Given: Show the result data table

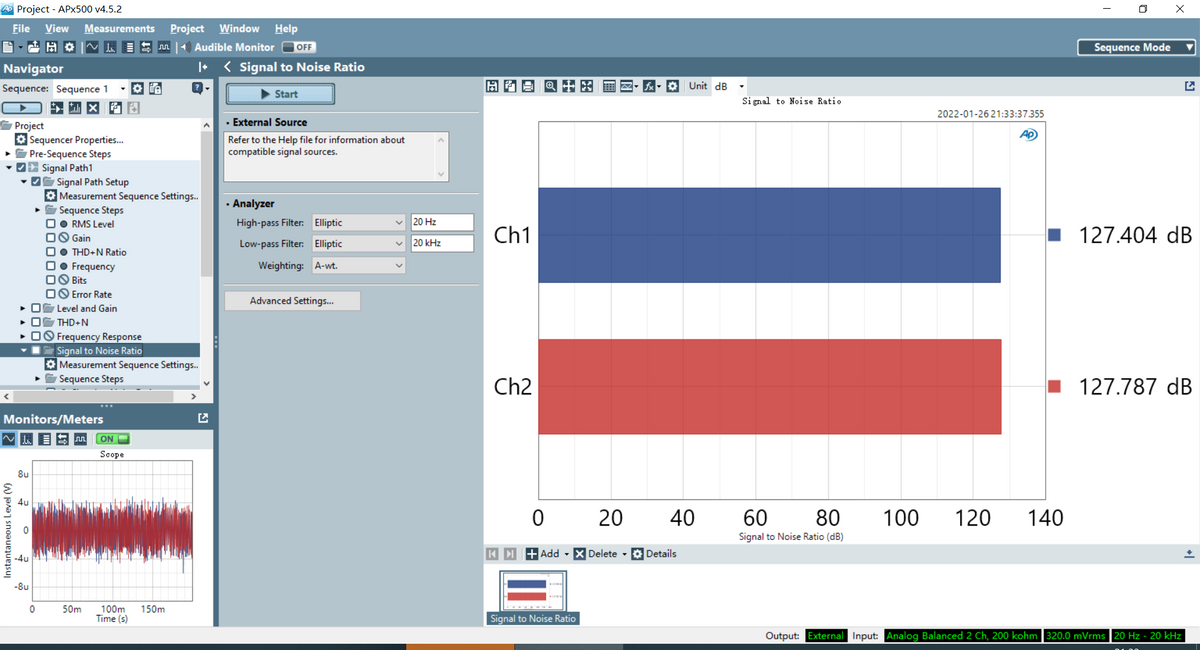Looking at the screenshot, I should coord(609,86).
